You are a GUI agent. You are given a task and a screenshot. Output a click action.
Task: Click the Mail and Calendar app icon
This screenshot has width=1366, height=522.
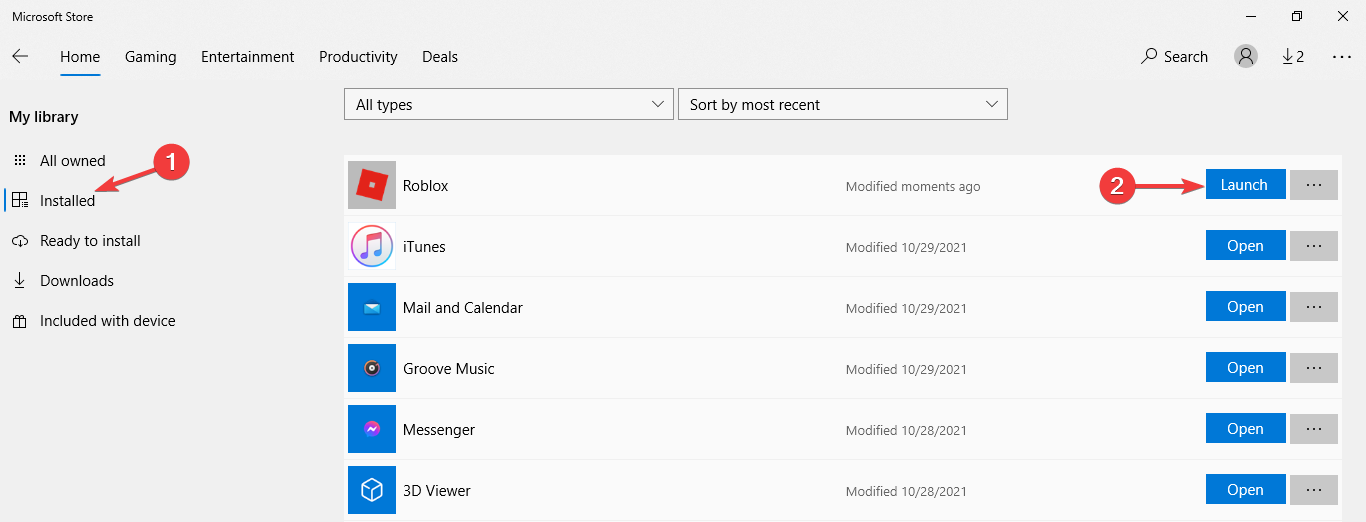[372, 308]
